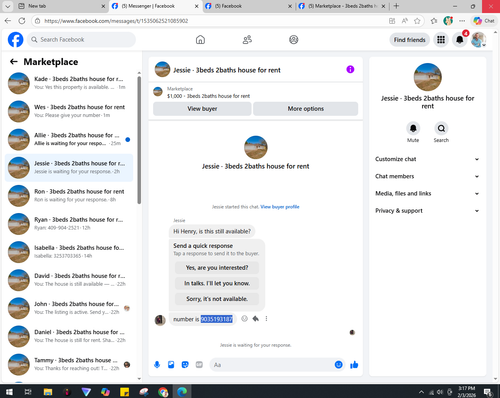Click the Find friends button
The height and width of the screenshot is (398, 500).
point(410,40)
